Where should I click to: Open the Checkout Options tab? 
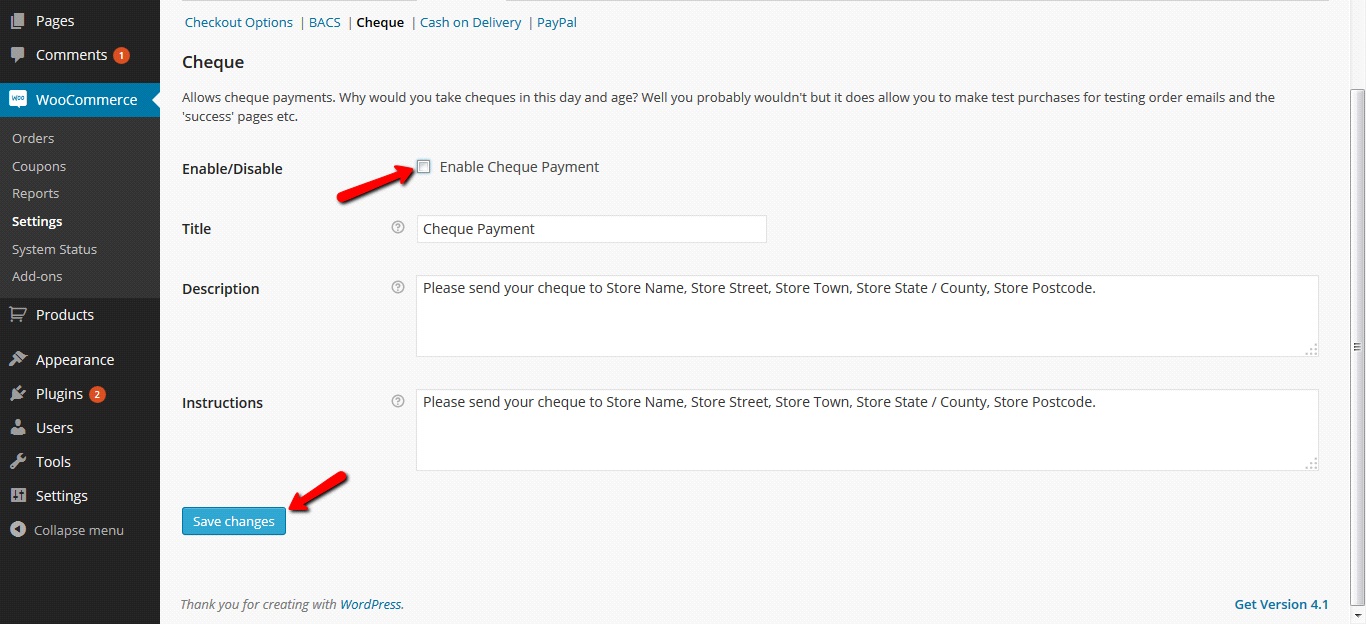pos(239,22)
